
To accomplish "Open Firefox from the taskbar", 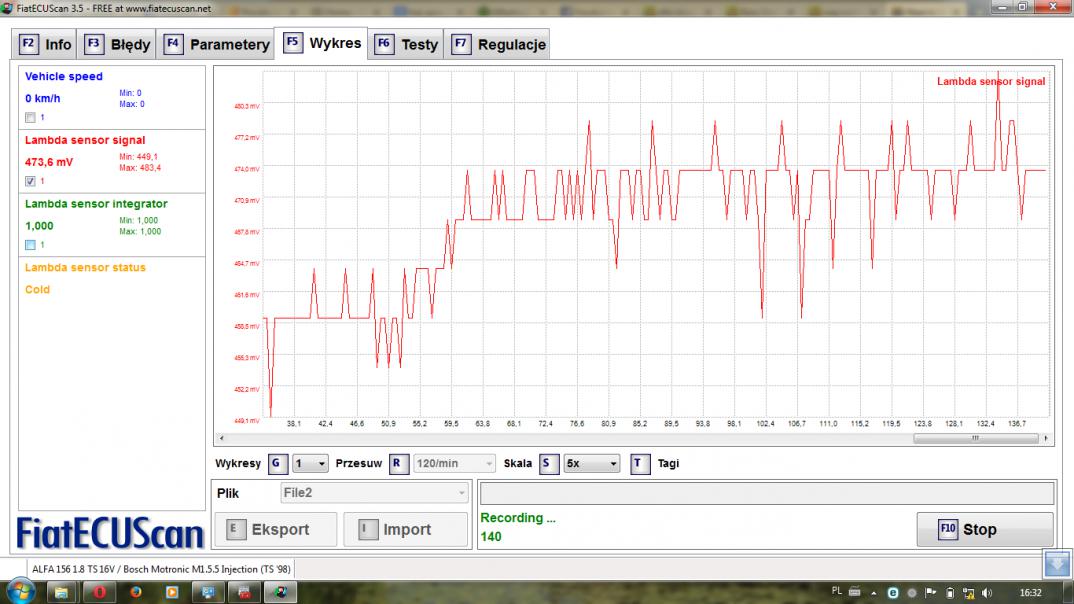I will (x=136, y=591).
